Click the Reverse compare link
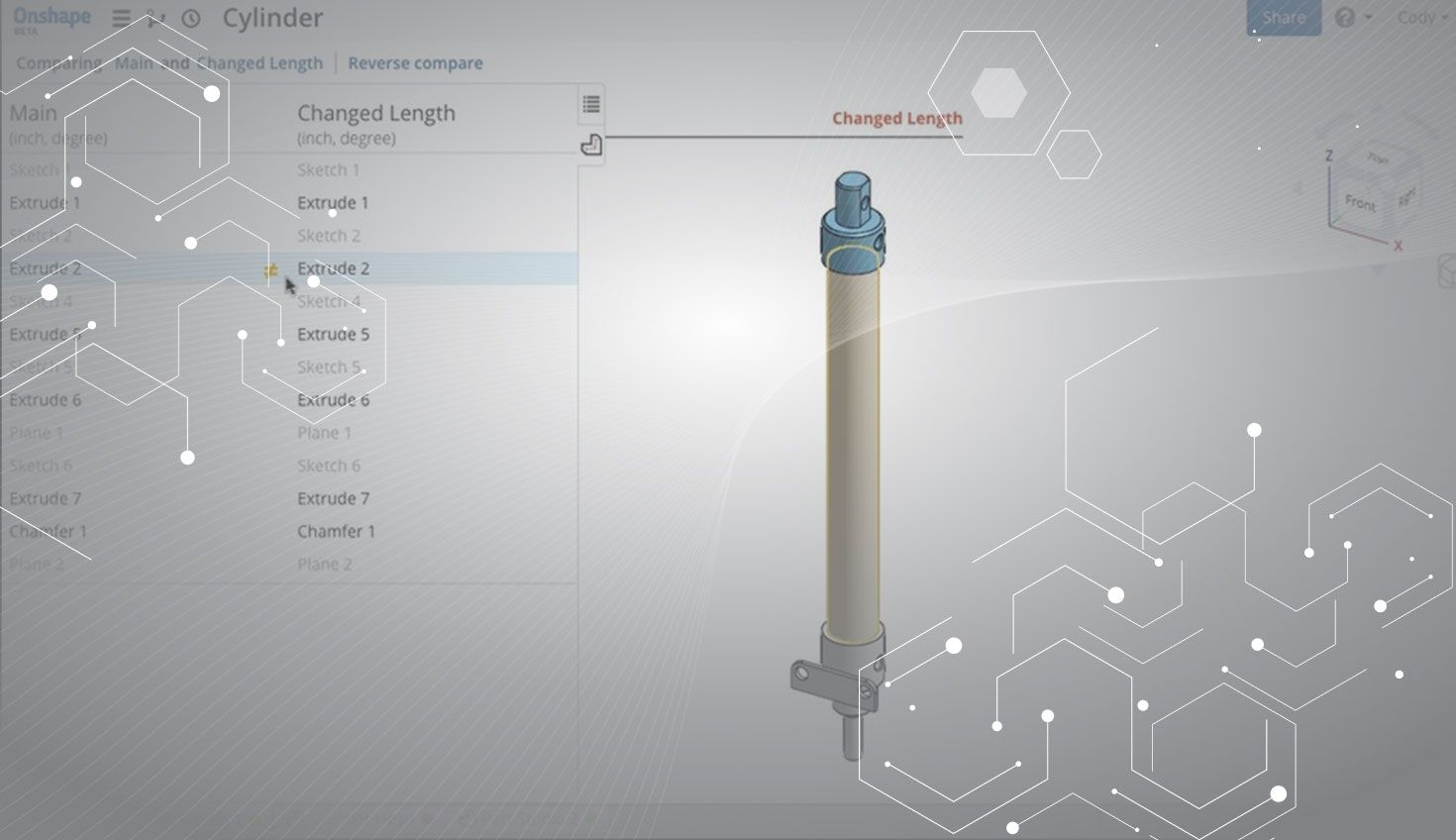The height and width of the screenshot is (840, 1456). tap(415, 63)
